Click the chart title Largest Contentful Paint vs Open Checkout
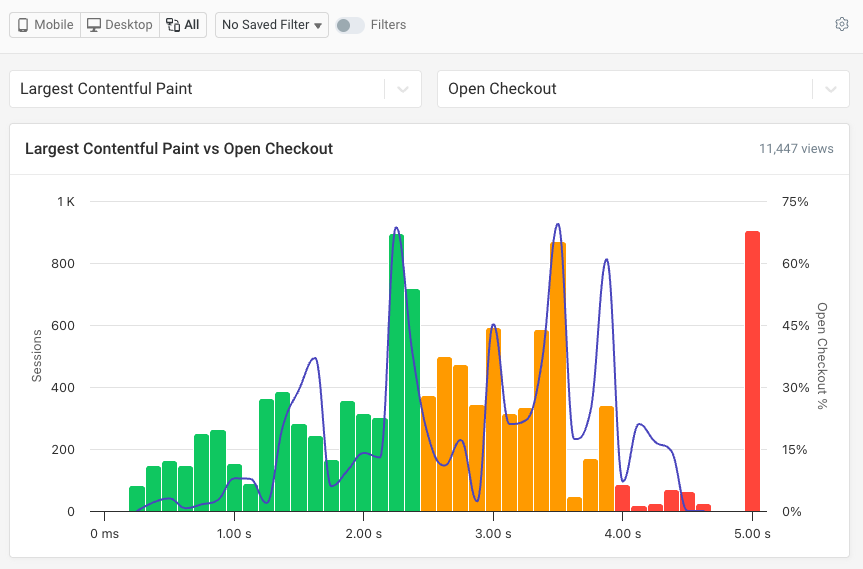 coord(179,149)
